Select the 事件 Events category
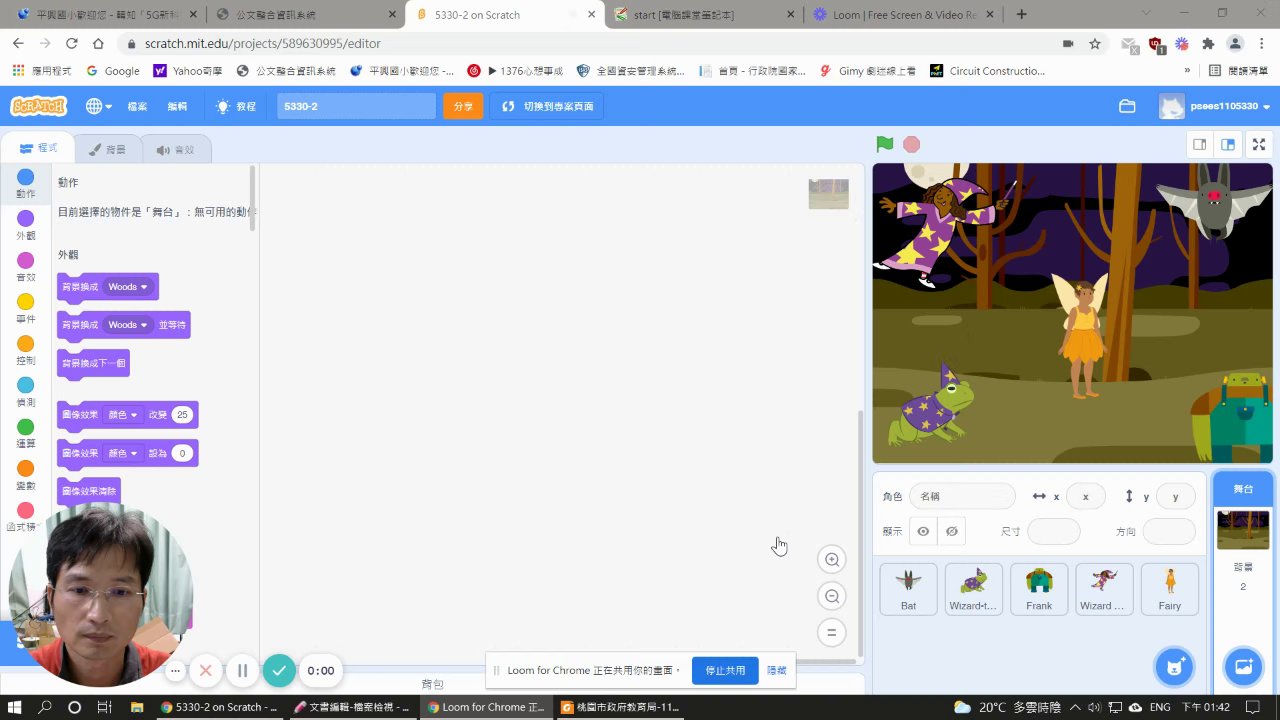This screenshot has height=720, width=1280. [25, 309]
